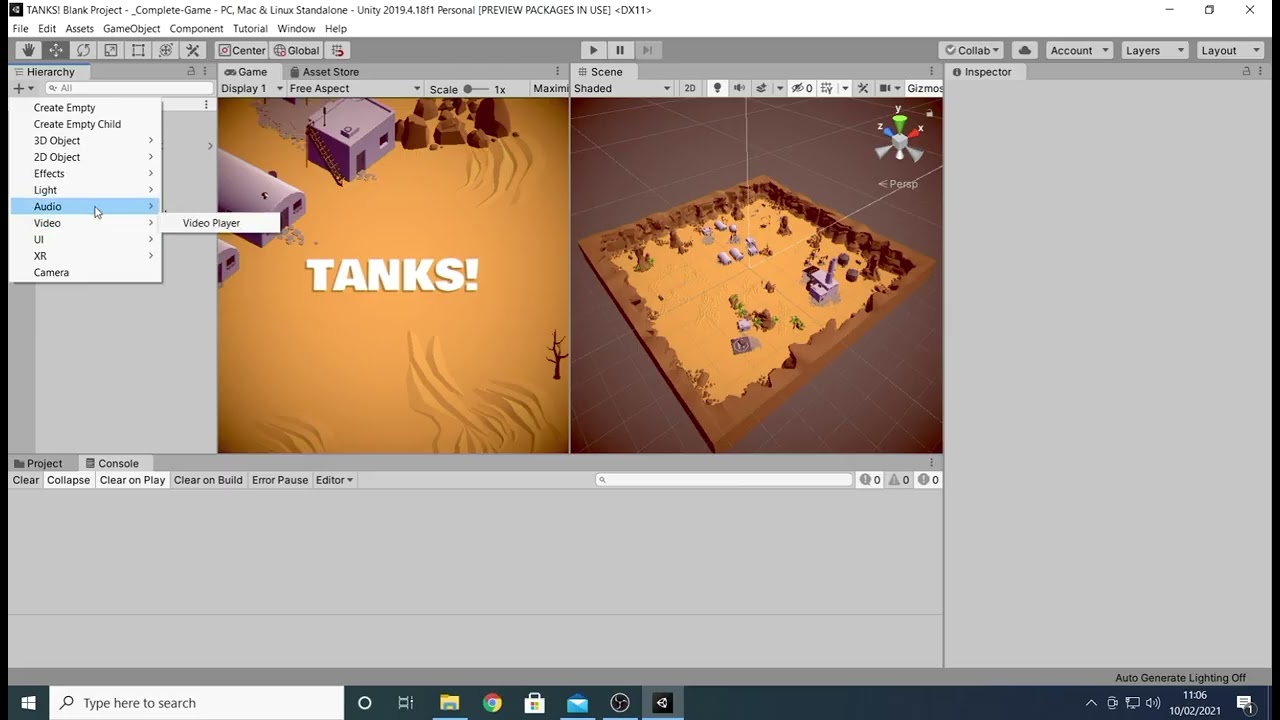Toggle Clear on Build in Console

(208, 480)
